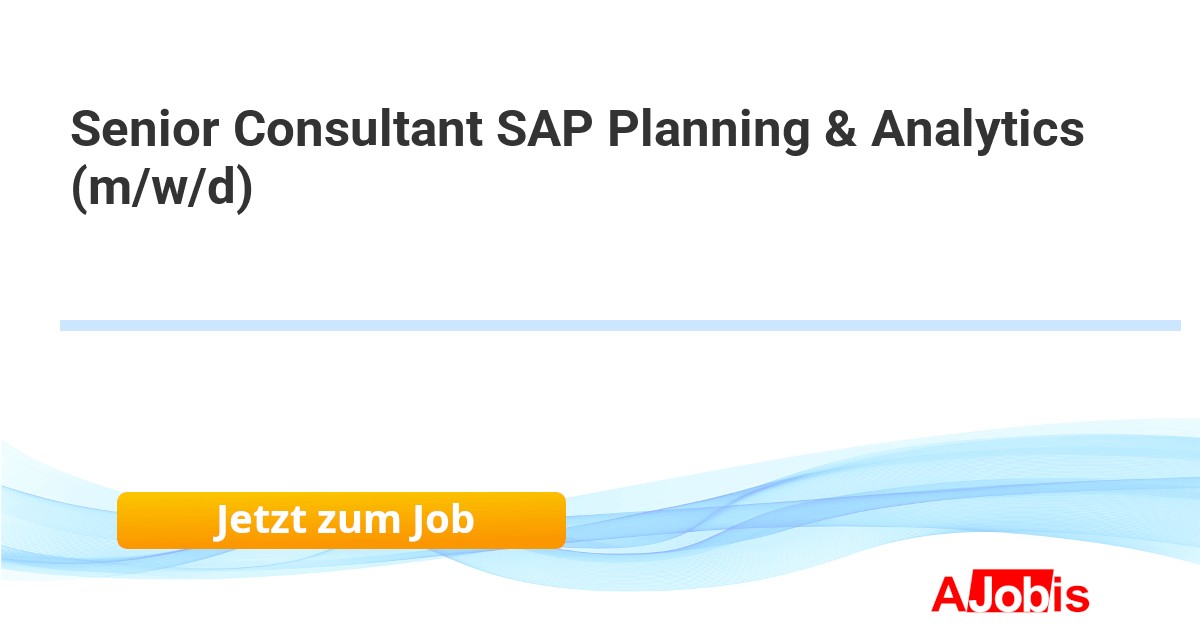Click the orange Jetzt zum Job button

click(x=341, y=520)
